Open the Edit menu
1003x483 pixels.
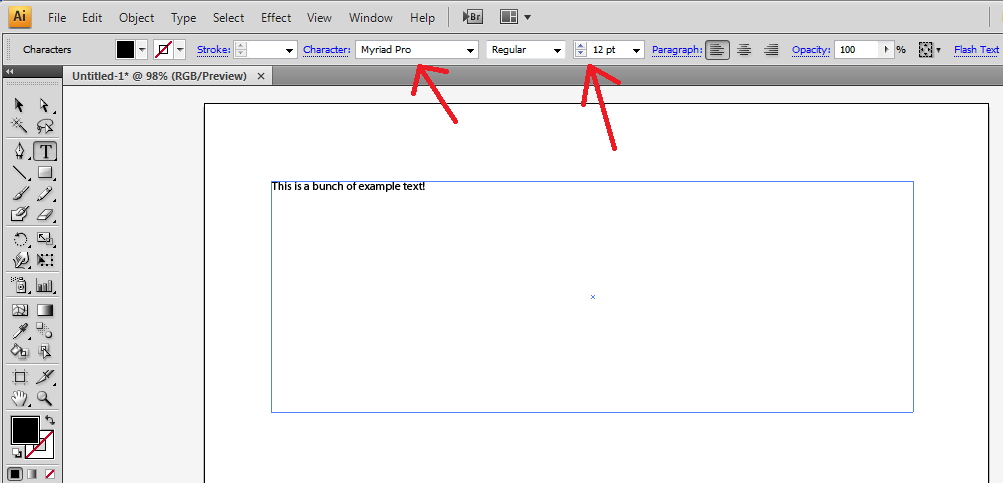coord(92,18)
